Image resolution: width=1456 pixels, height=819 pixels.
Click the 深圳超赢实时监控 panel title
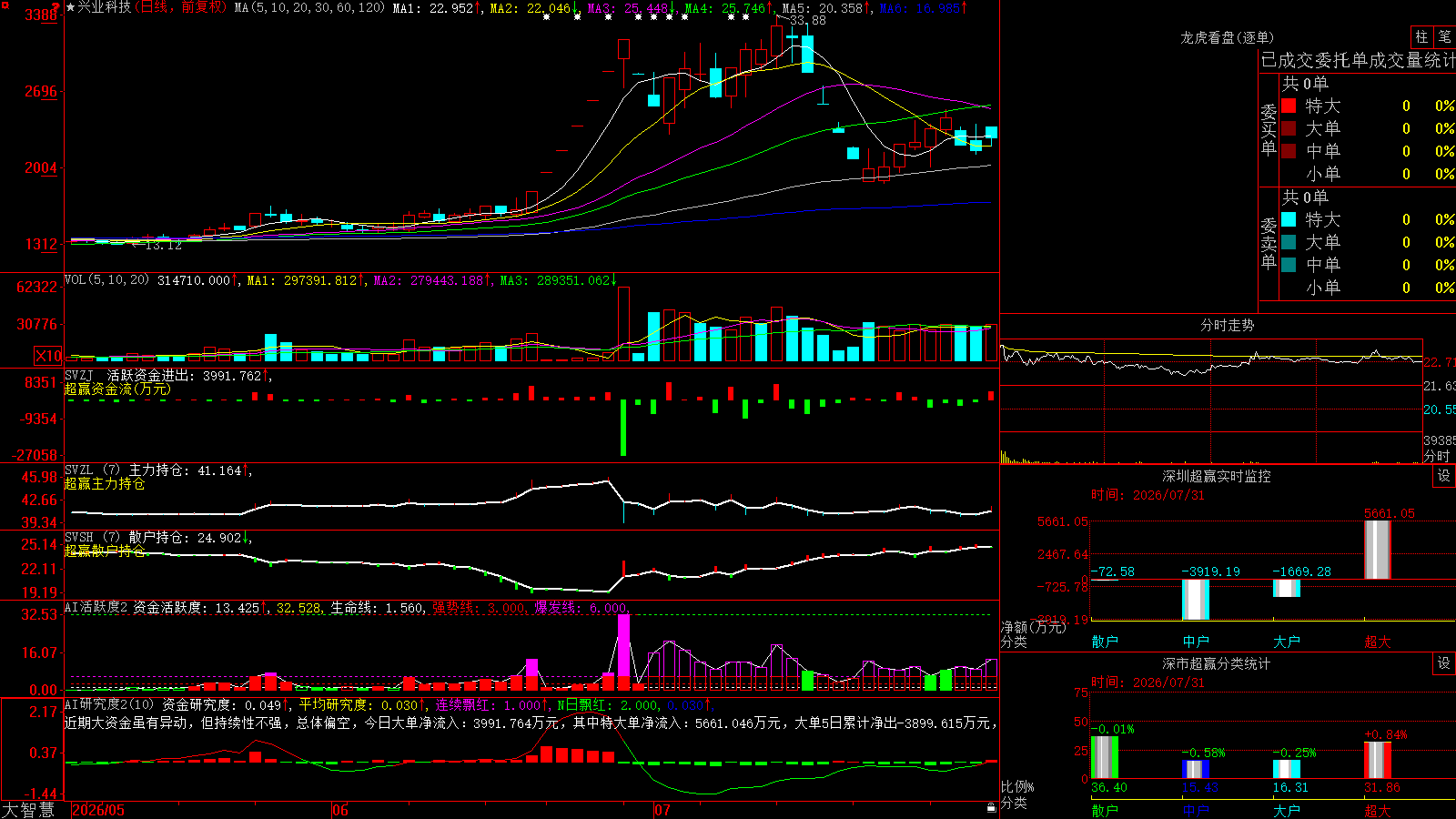coord(1217,476)
